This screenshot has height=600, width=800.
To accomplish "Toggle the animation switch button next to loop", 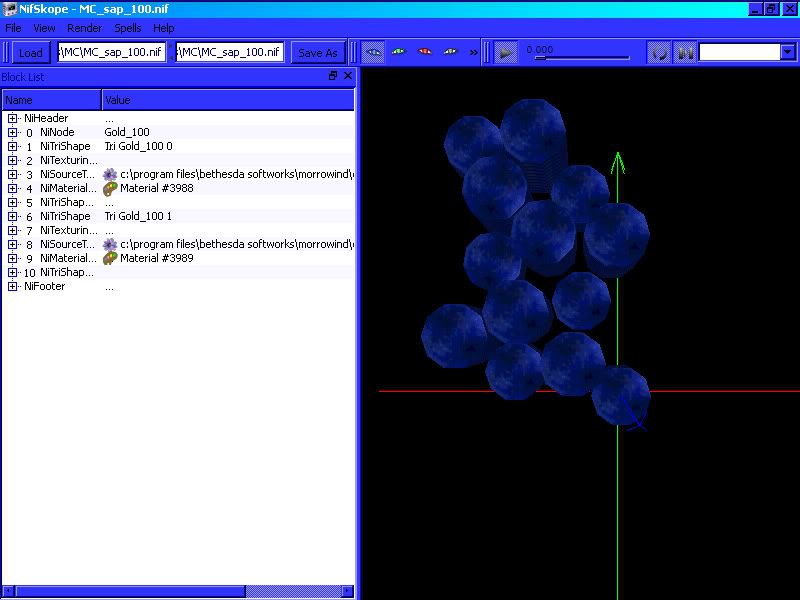I will click(x=685, y=53).
